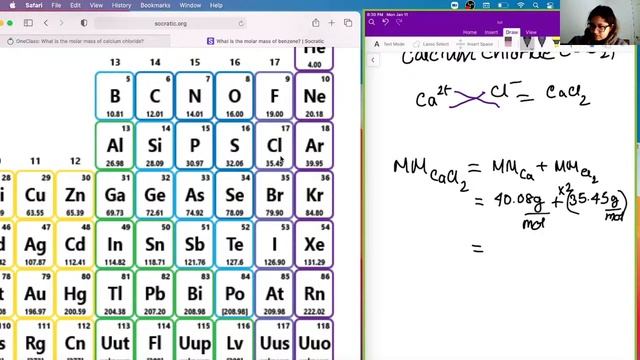Screen dimensions: 640x360
Task: Click the Aluminium (Al) element tile
Action: [115, 145]
